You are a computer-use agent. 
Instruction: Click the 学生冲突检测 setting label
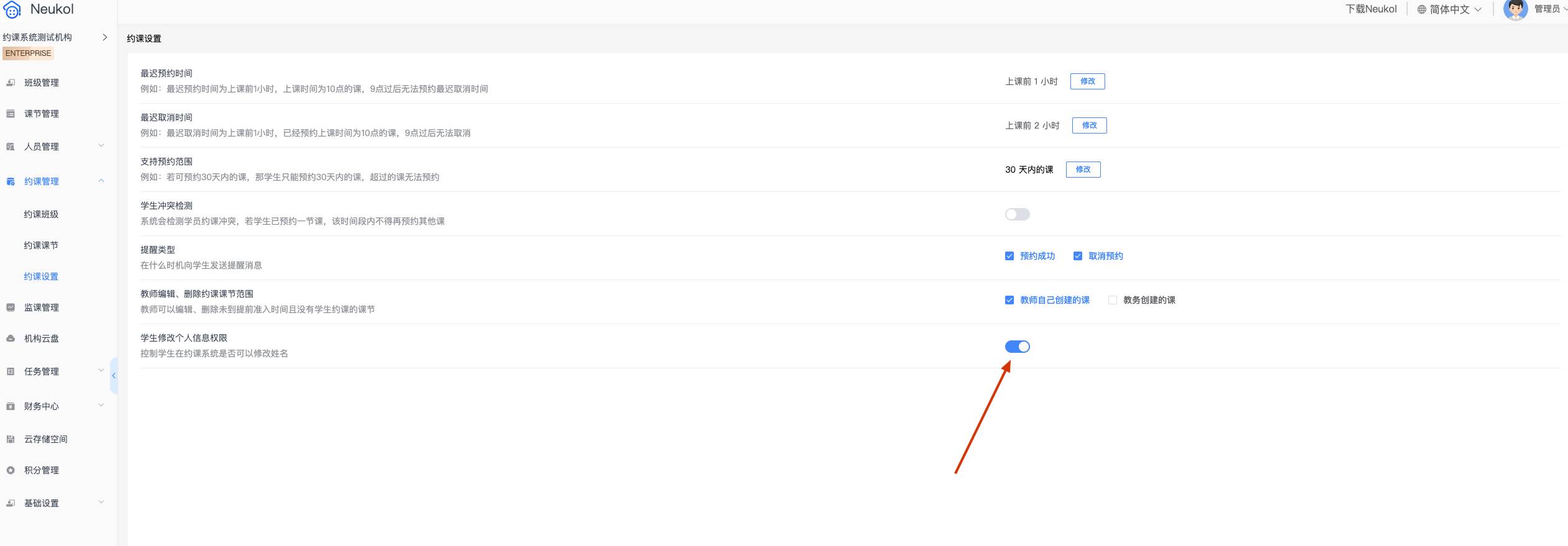(x=166, y=206)
